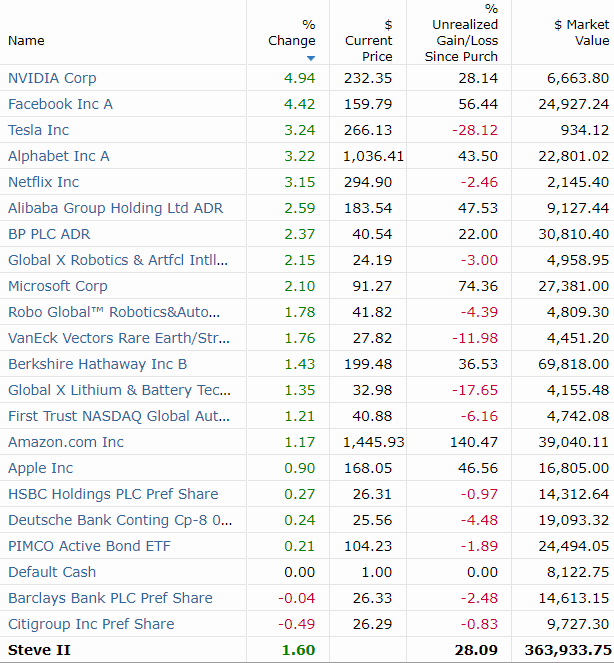The width and height of the screenshot is (614, 663).
Task: Sort by $ Current Price column header
Action: [369, 41]
